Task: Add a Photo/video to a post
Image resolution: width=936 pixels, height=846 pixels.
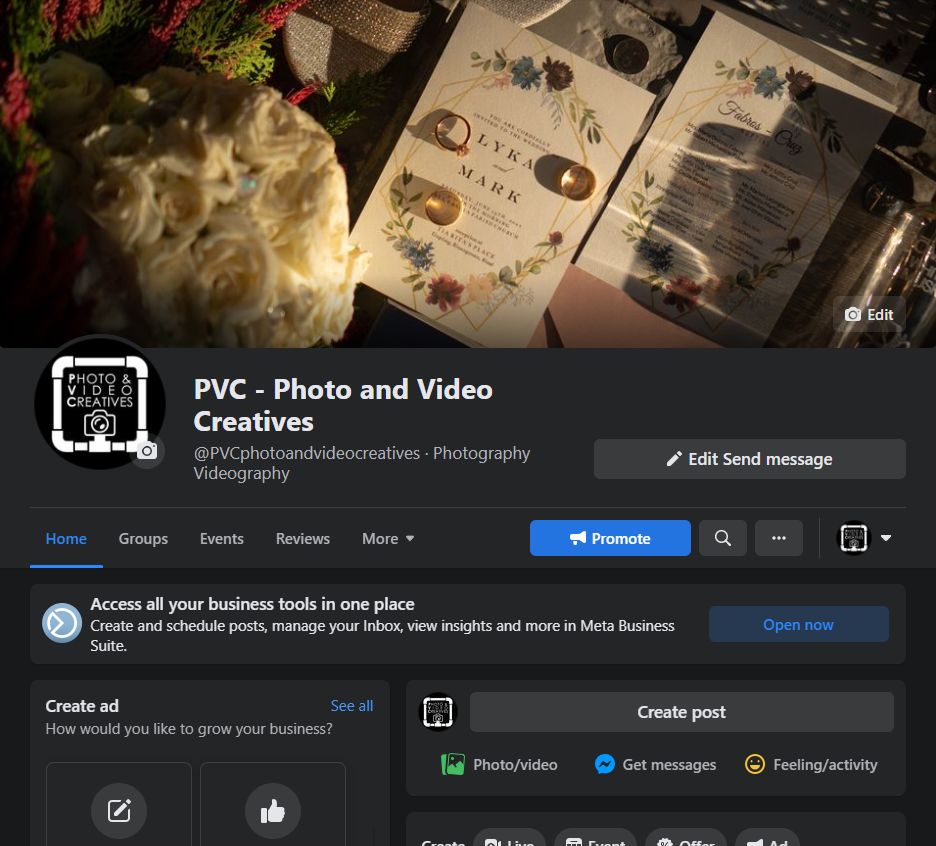Action: [499, 765]
